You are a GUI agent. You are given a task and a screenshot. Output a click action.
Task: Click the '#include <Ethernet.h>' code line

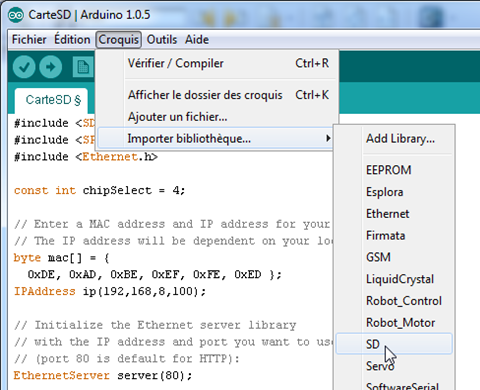point(86,157)
